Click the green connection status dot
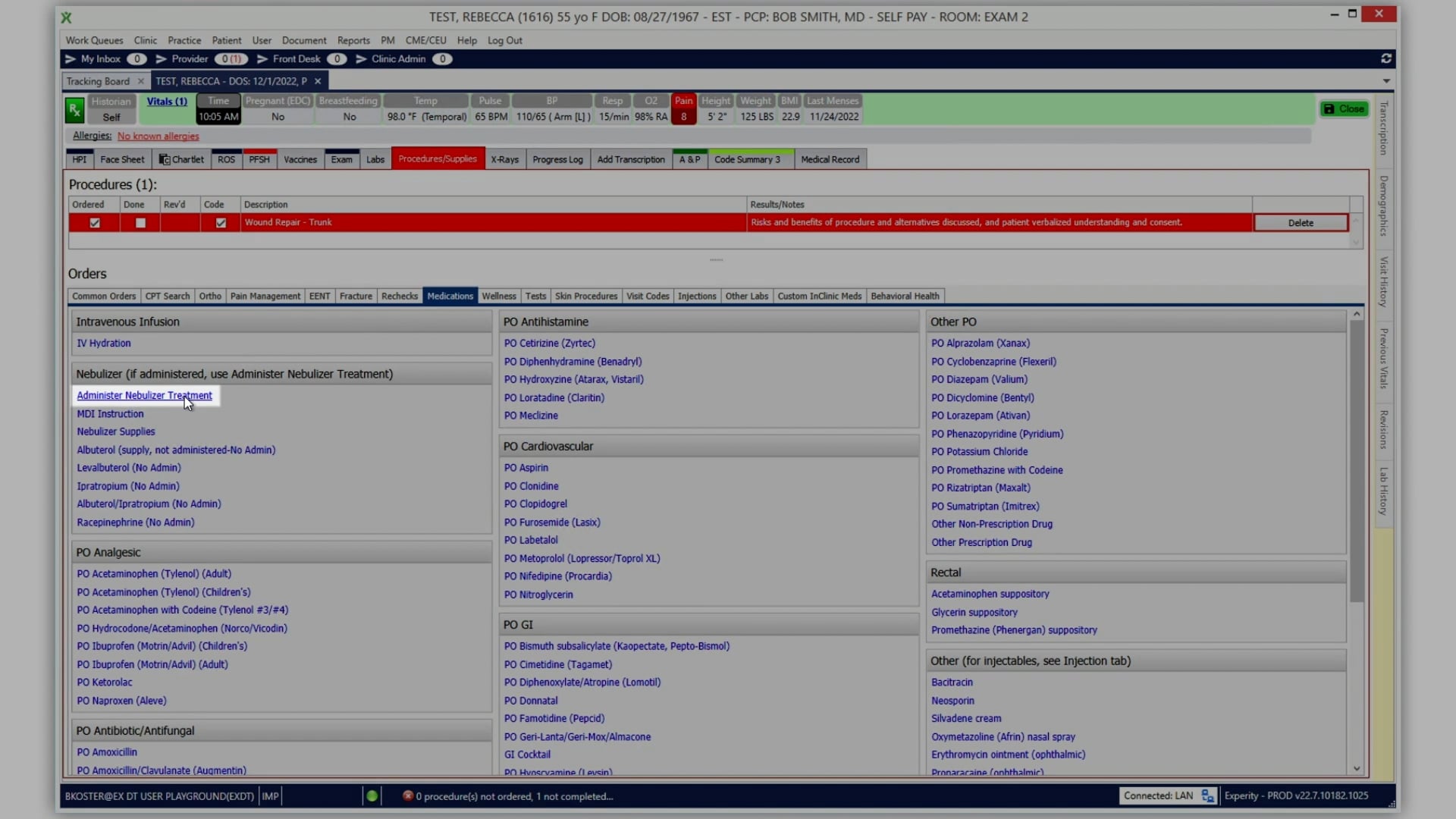Viewport: 1456px width, 819px height. (372, 795)
